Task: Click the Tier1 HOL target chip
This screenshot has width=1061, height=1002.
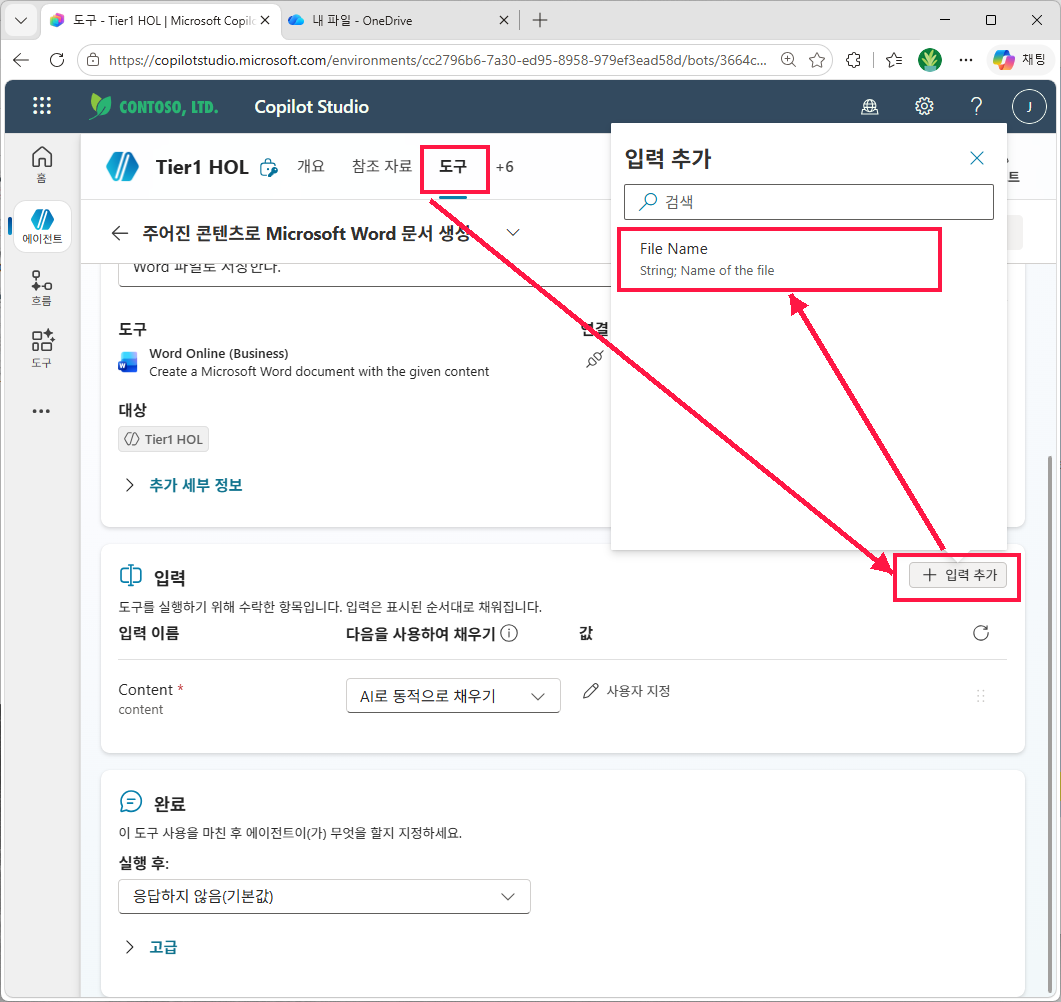Action: pyautogui.click(x=164, y=439)
